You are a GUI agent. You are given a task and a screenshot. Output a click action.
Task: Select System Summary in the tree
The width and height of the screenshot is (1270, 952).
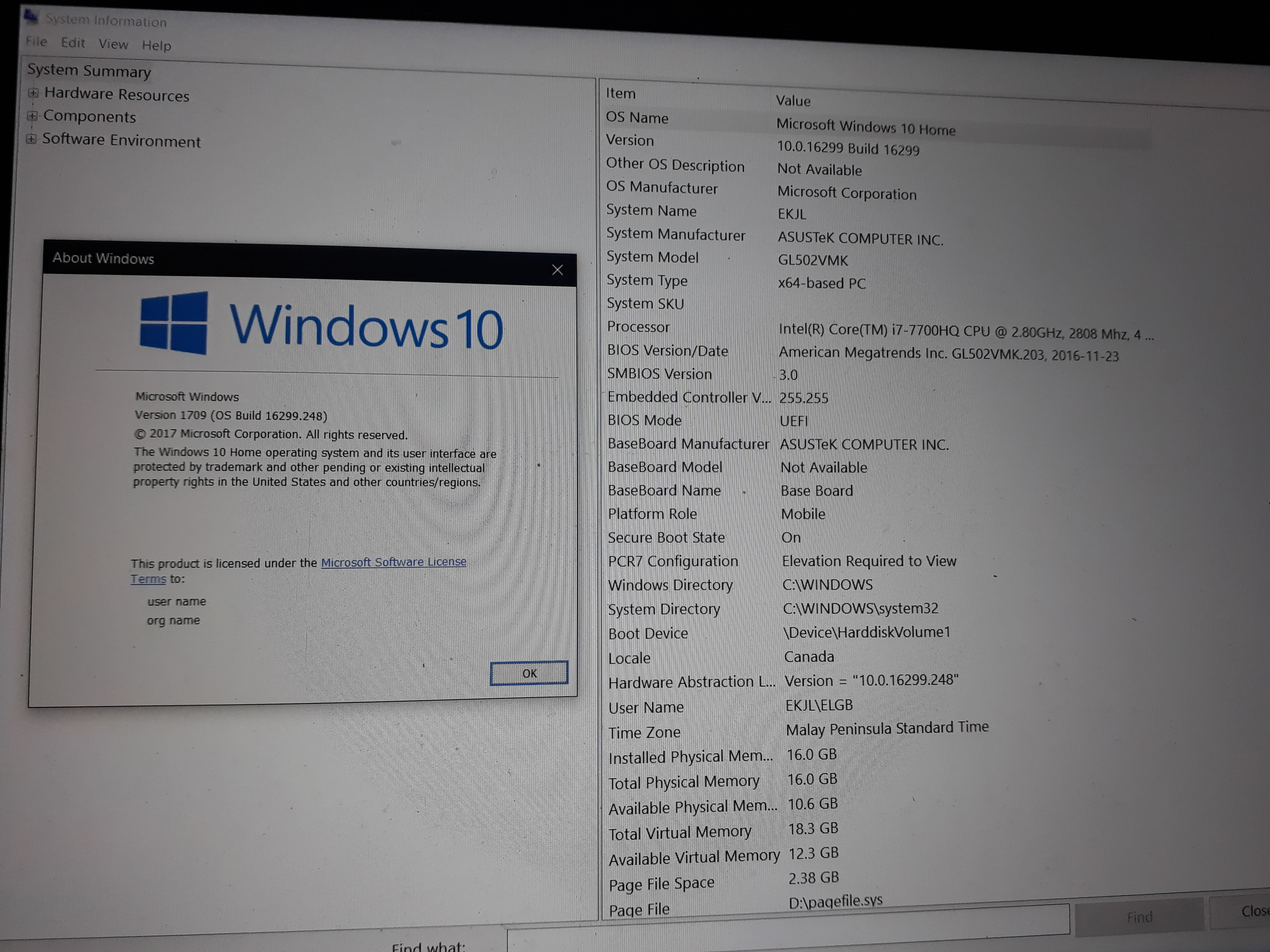89,71
